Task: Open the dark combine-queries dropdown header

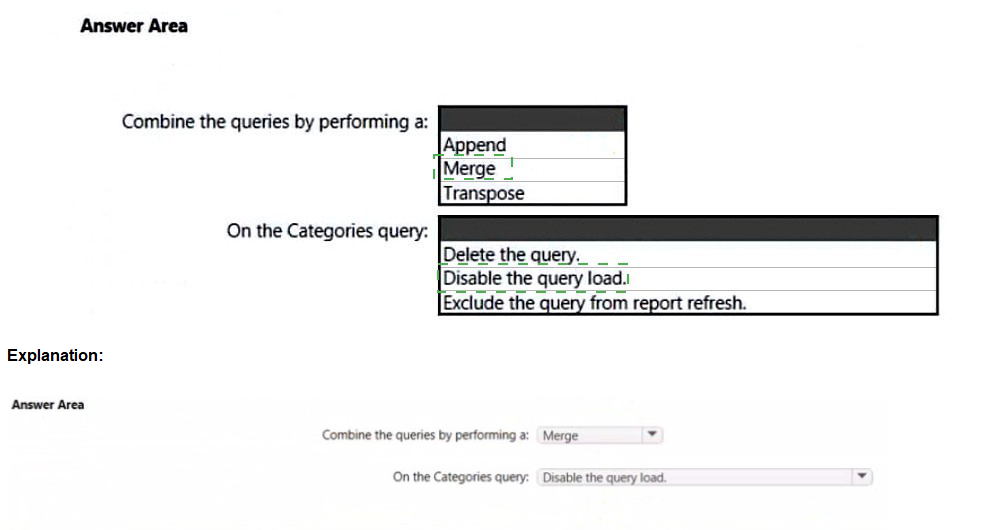Action: pos(532,119)
